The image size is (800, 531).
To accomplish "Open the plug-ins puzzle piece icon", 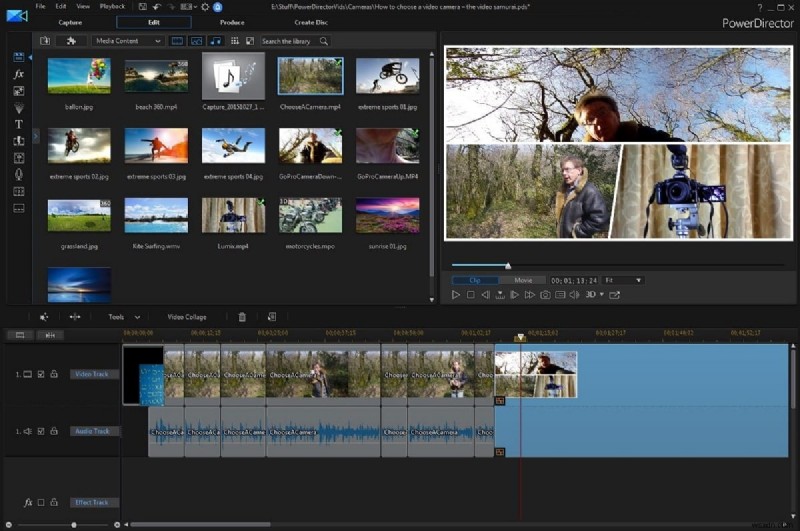I will click(70, 41).
